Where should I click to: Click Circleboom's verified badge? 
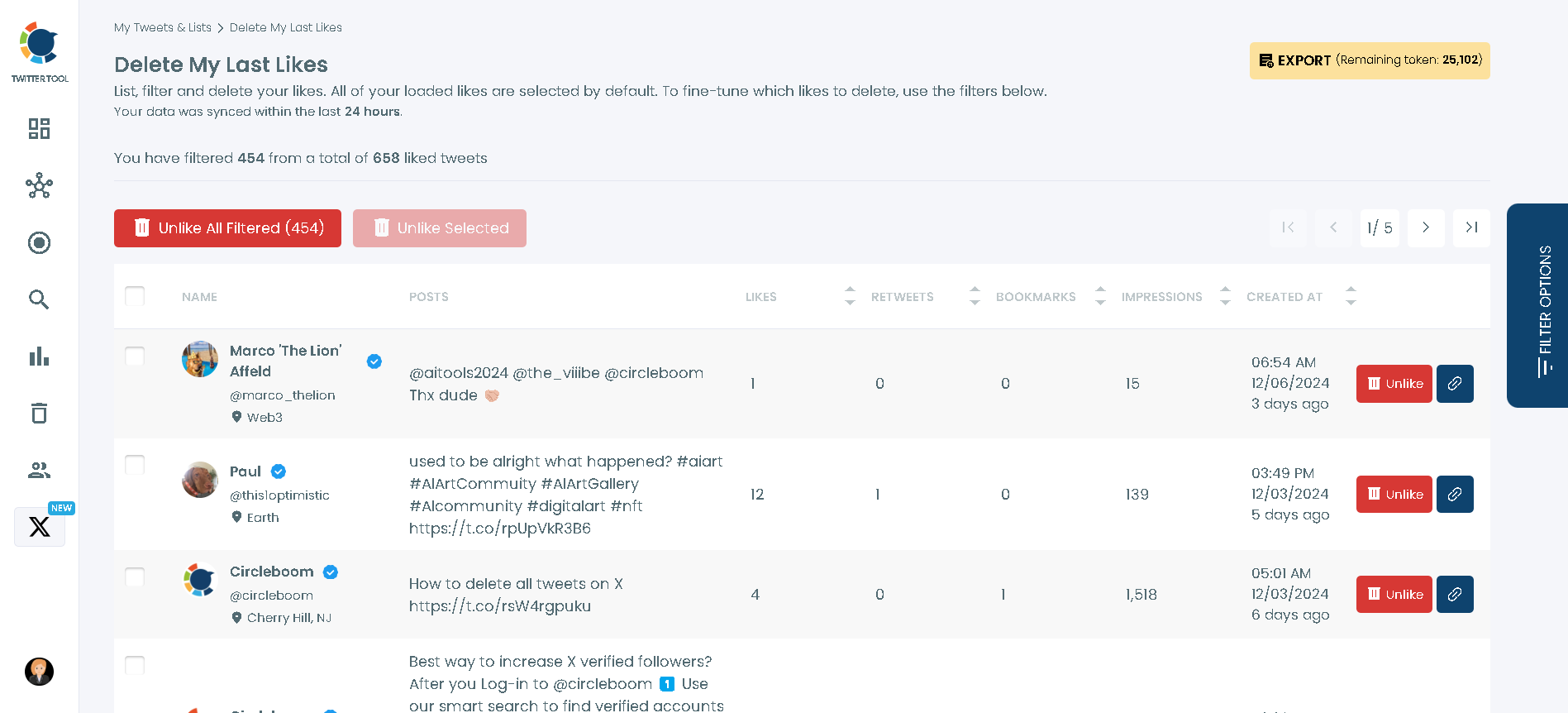pos(331,572)
